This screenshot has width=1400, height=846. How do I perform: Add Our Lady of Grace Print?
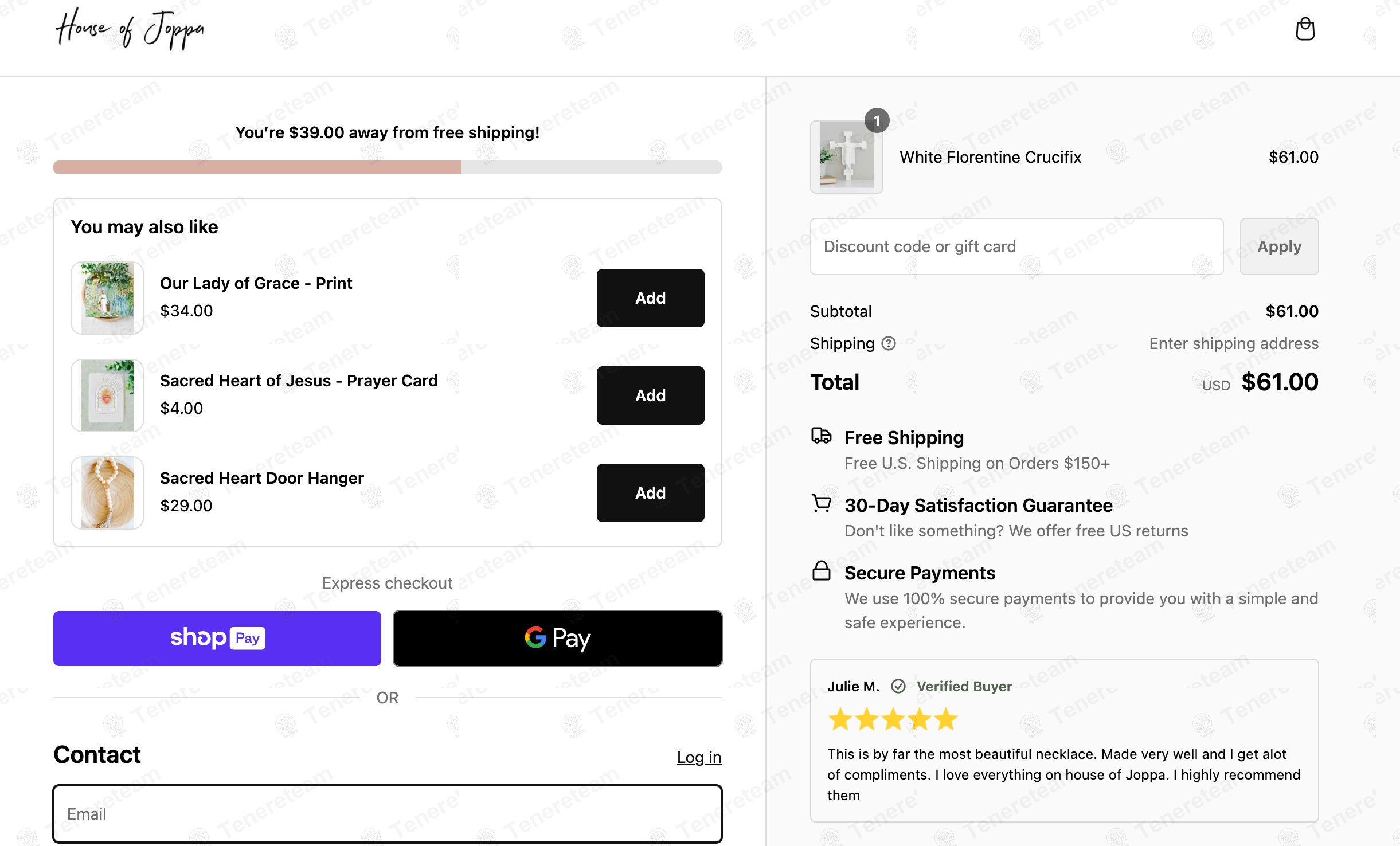tap(650, 298)
